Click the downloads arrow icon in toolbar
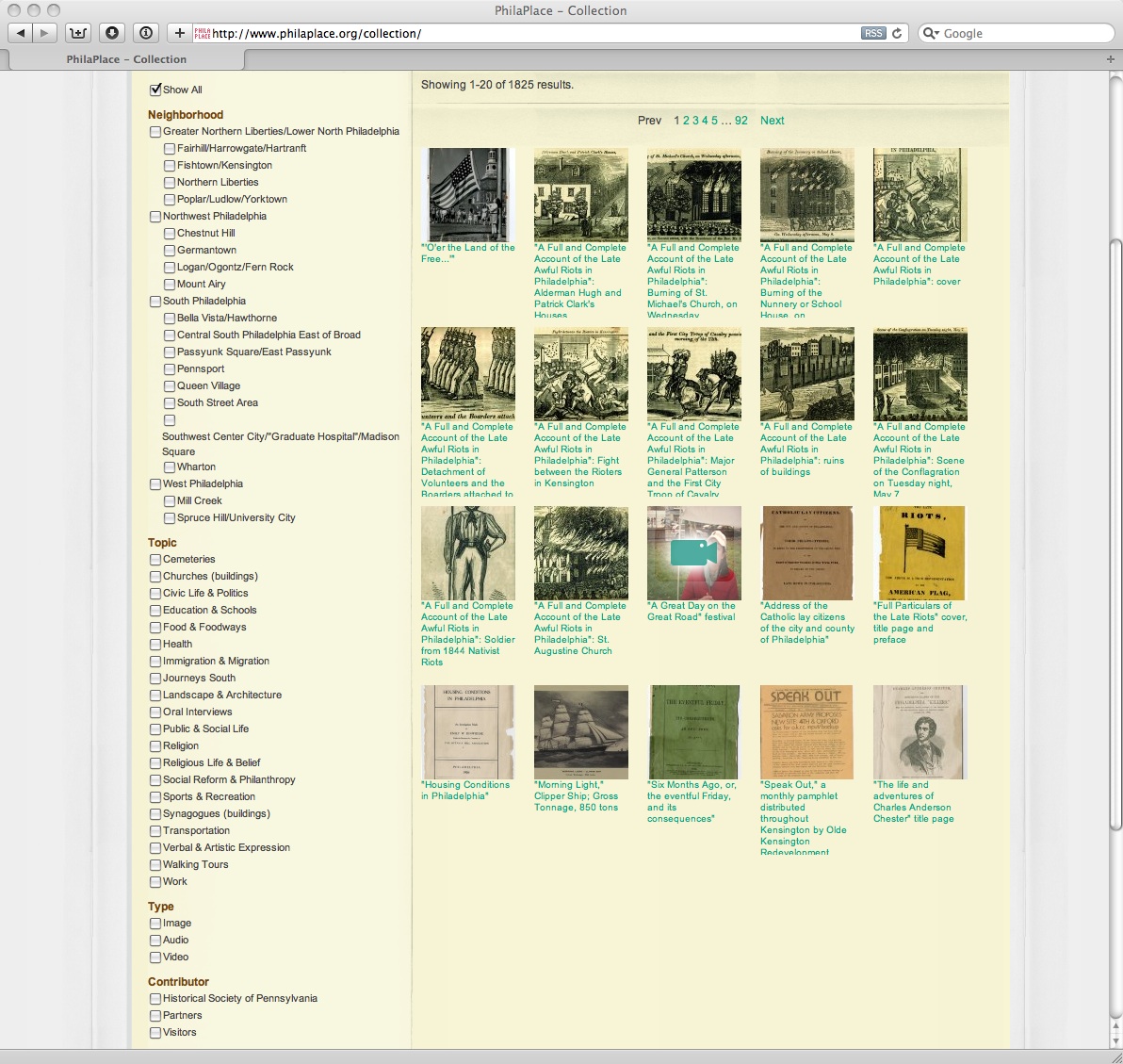 [112, 33]
